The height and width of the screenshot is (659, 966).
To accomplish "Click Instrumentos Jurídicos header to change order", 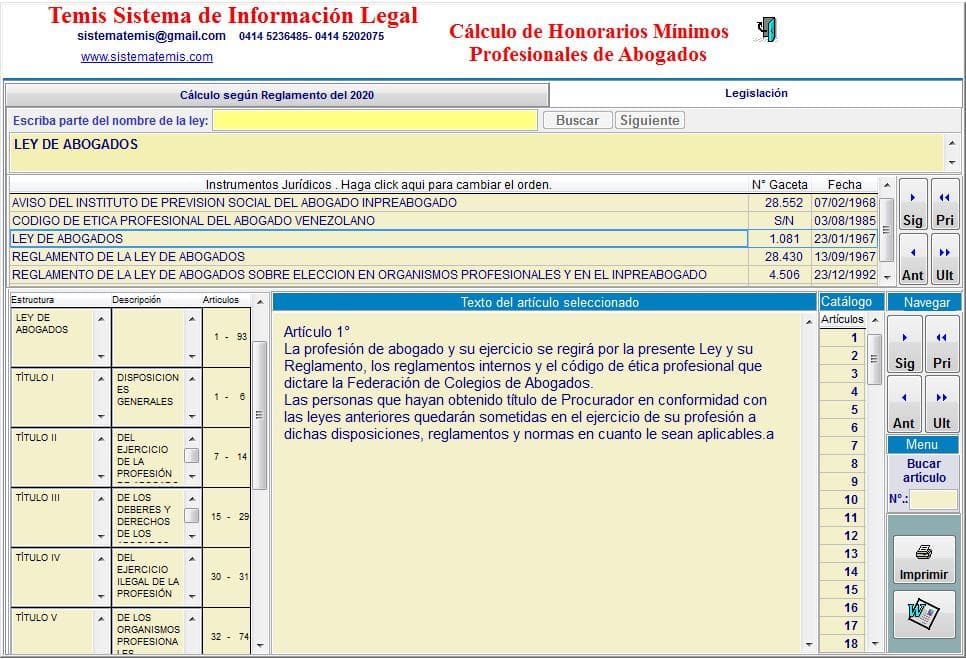I will pyautogui.click(x=378, y=185).
